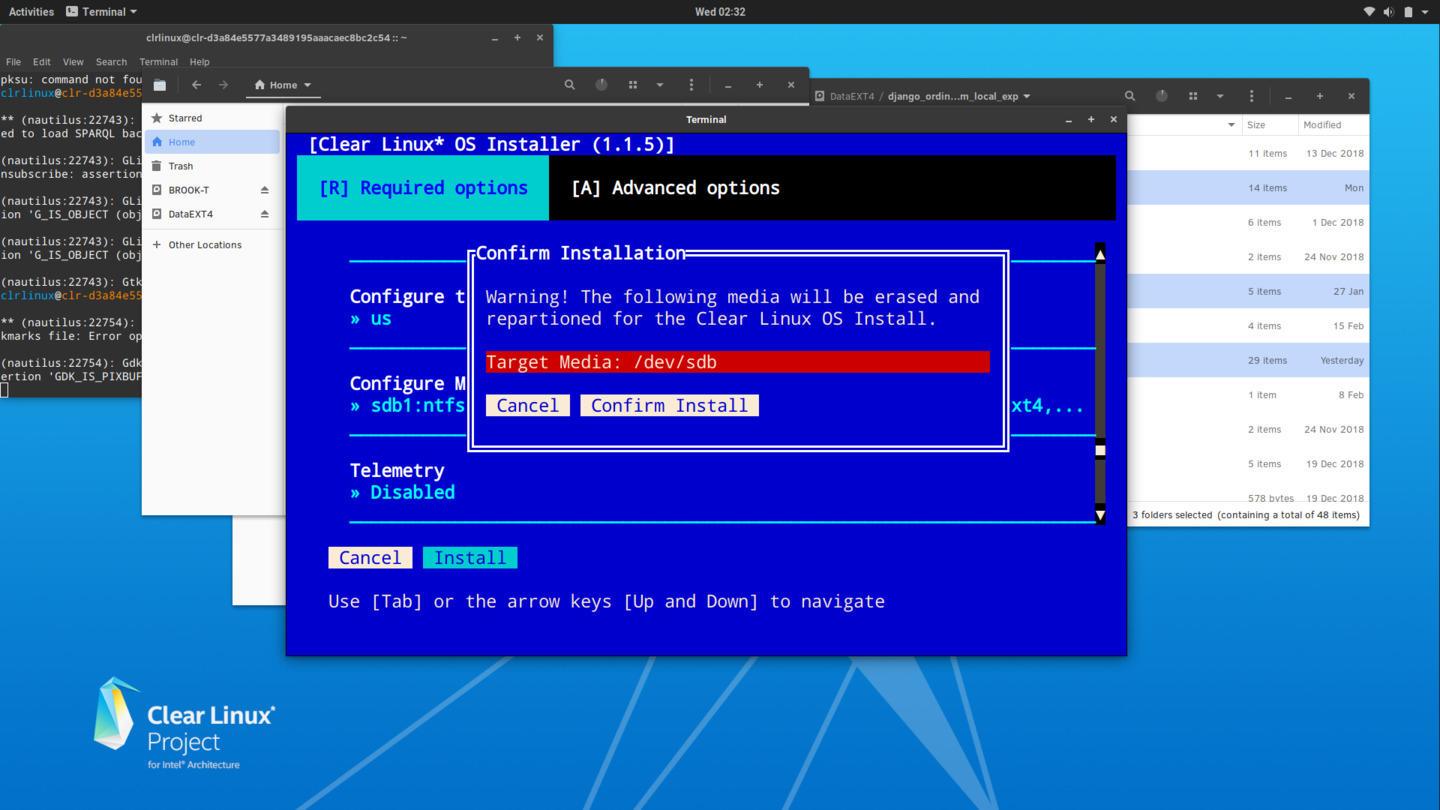Click the installer's bottom Cancel button
The image size is (1440, 810).
[370, 558]
